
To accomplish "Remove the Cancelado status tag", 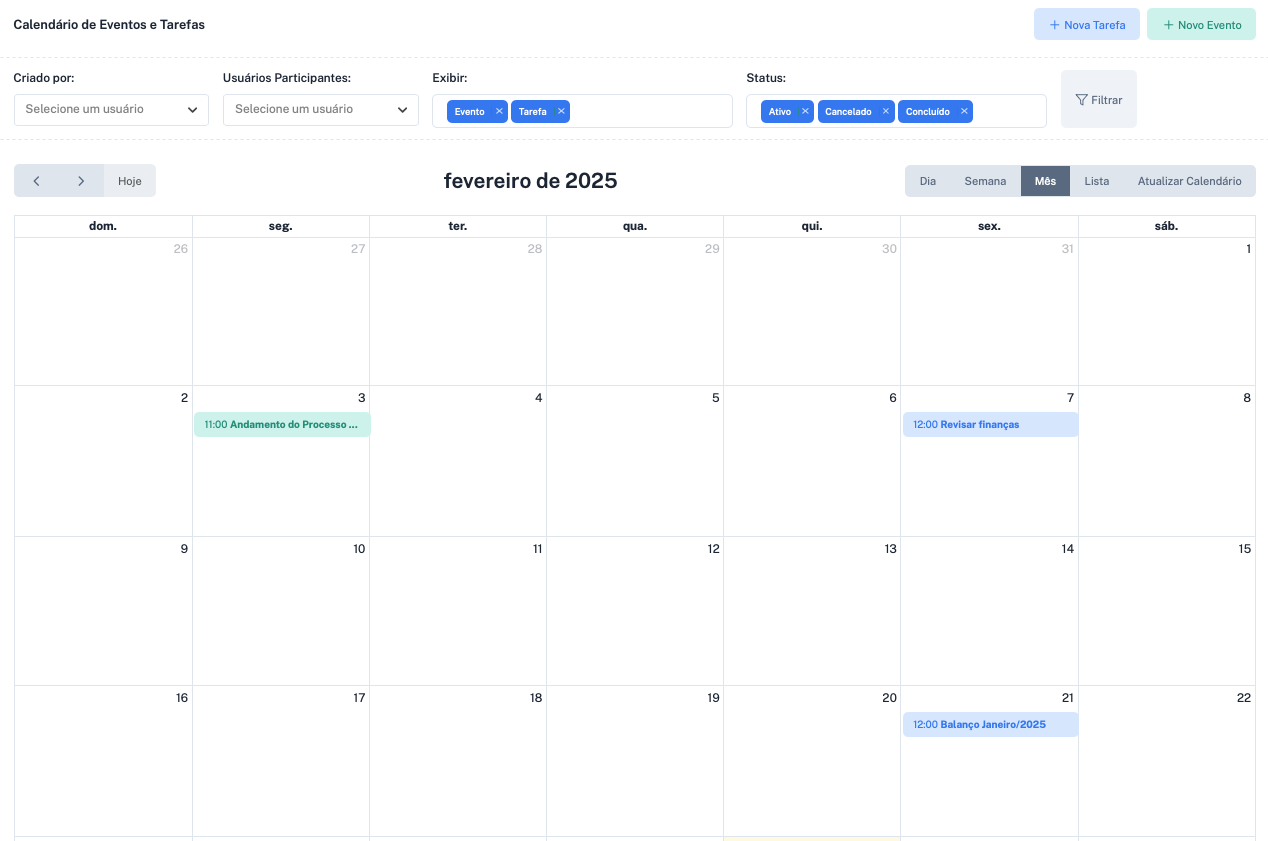I will (x=885, y=112).
